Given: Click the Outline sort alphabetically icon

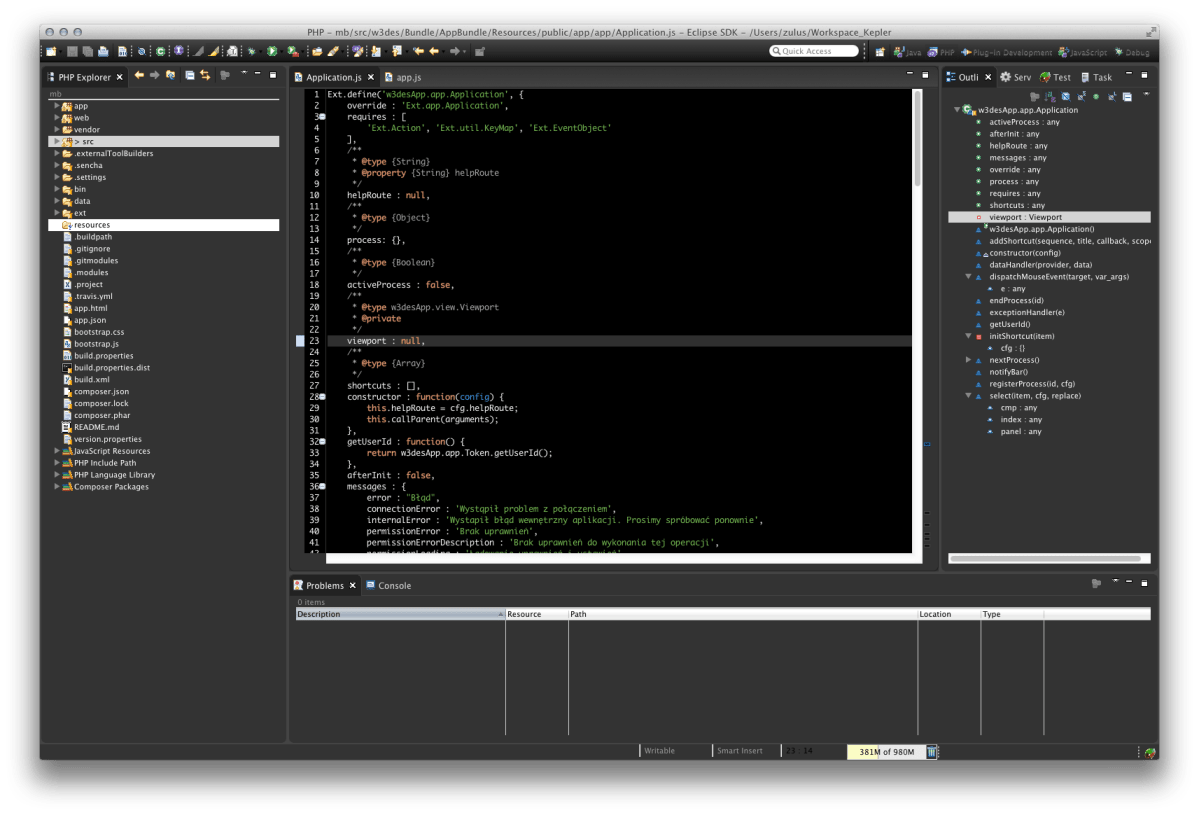Looking at the screenshot, I should click(1050, 97).
